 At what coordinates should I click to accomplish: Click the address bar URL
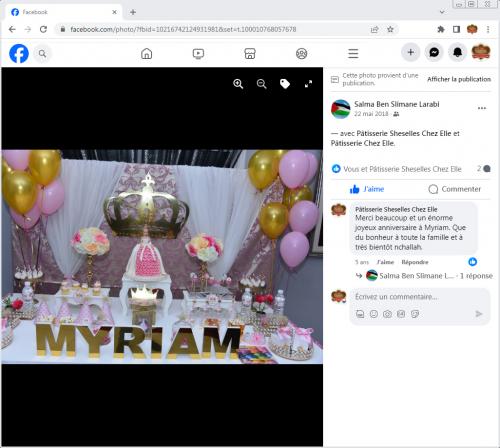coord(183,29)
